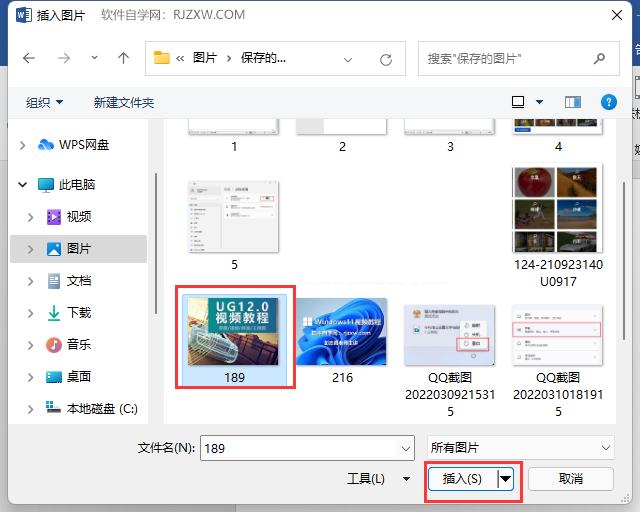
Task: Expand the 桌面 folder node
Action: (x=30, y=377)
